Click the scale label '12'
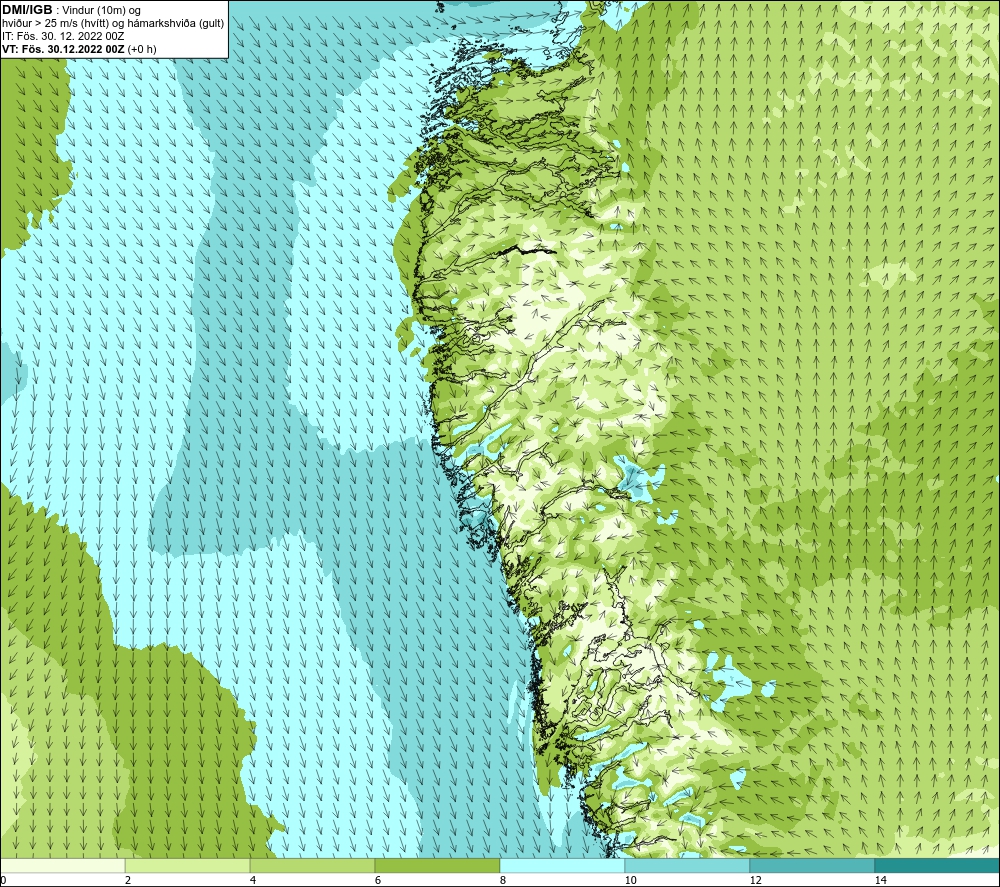 [756, 880]
